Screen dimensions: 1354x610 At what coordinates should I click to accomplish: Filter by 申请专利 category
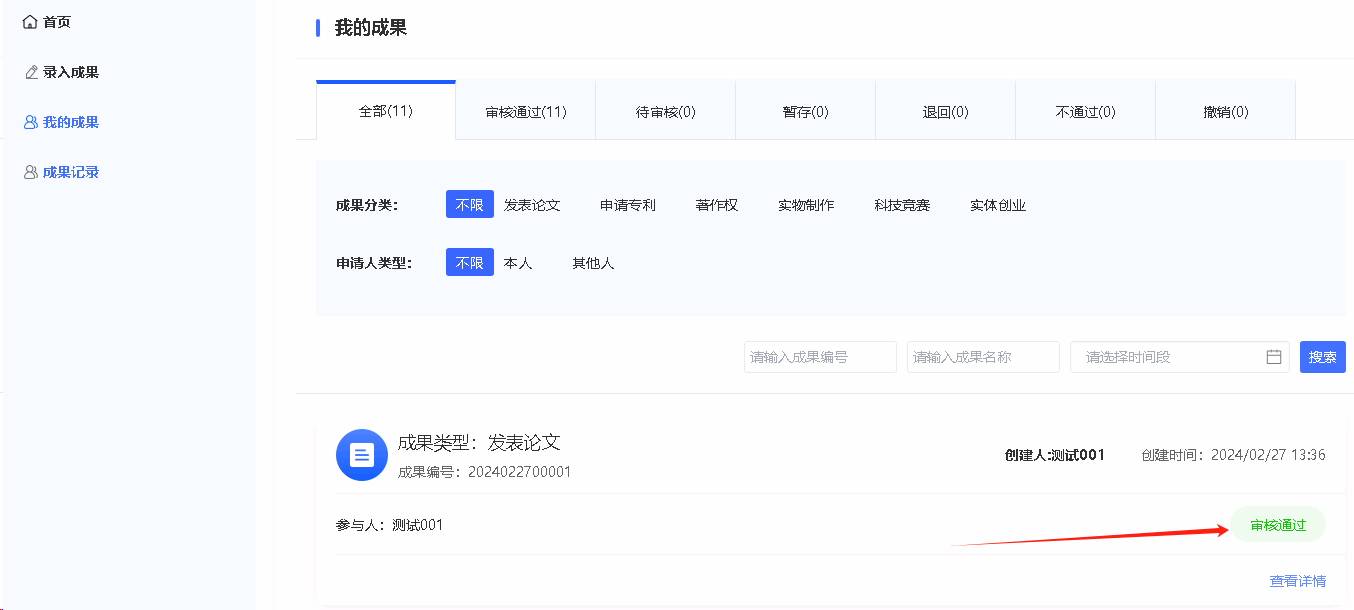coord(628,205)
